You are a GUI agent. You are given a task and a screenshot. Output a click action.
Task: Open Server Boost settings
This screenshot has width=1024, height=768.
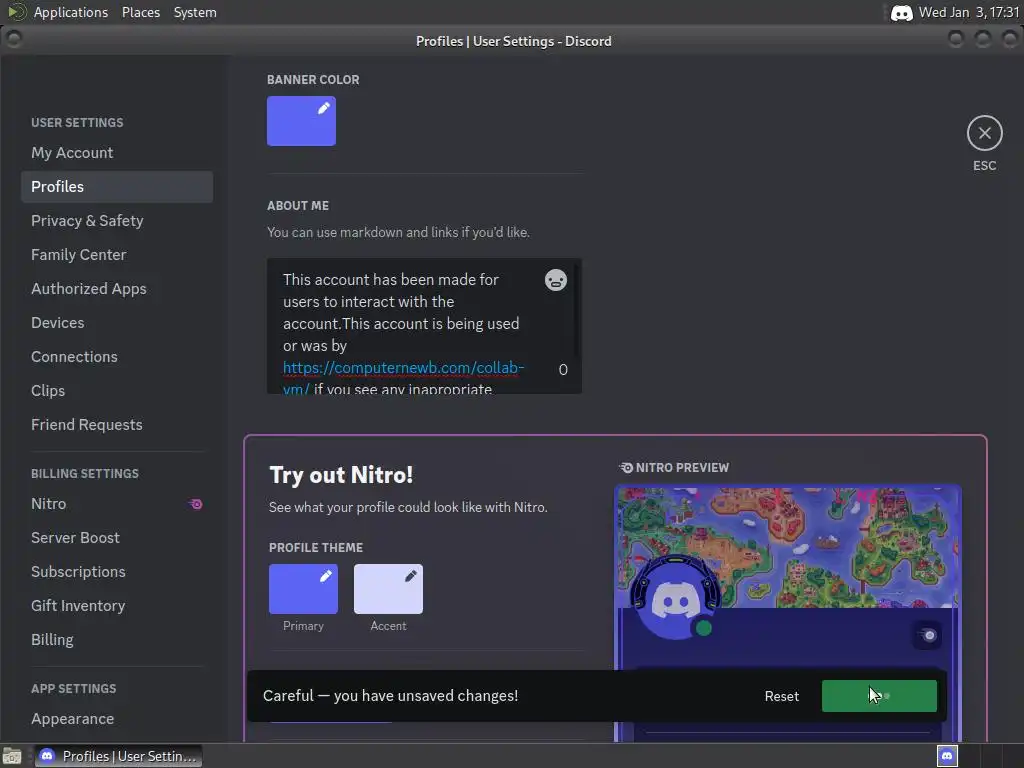tap(117, 537)
